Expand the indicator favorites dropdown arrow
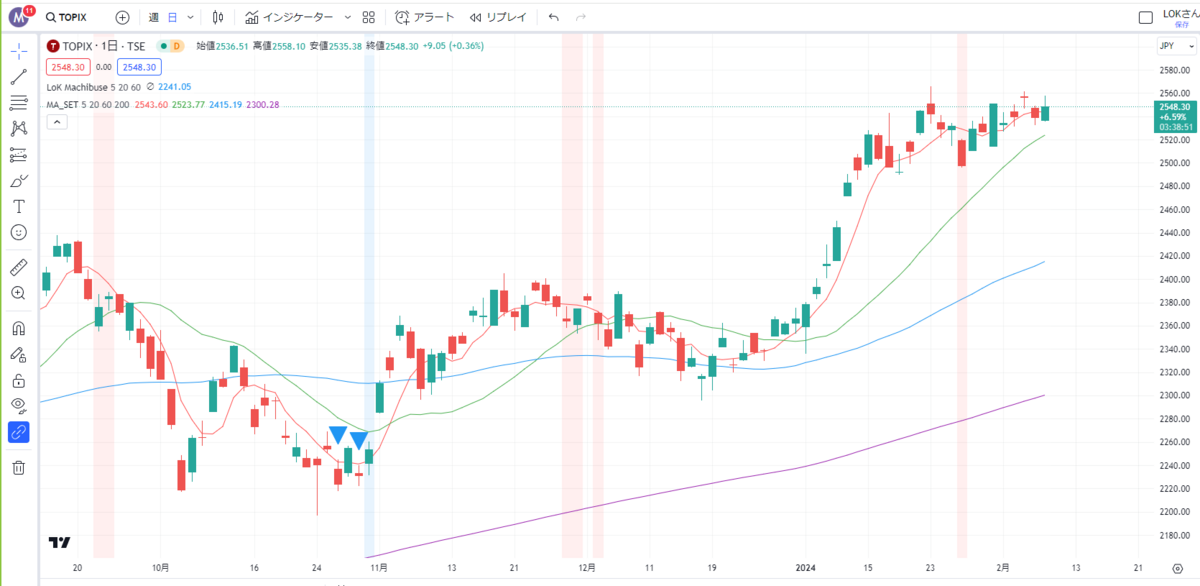Image resolution: width=1200 pixels, height=586 pixels. [347, 18]
